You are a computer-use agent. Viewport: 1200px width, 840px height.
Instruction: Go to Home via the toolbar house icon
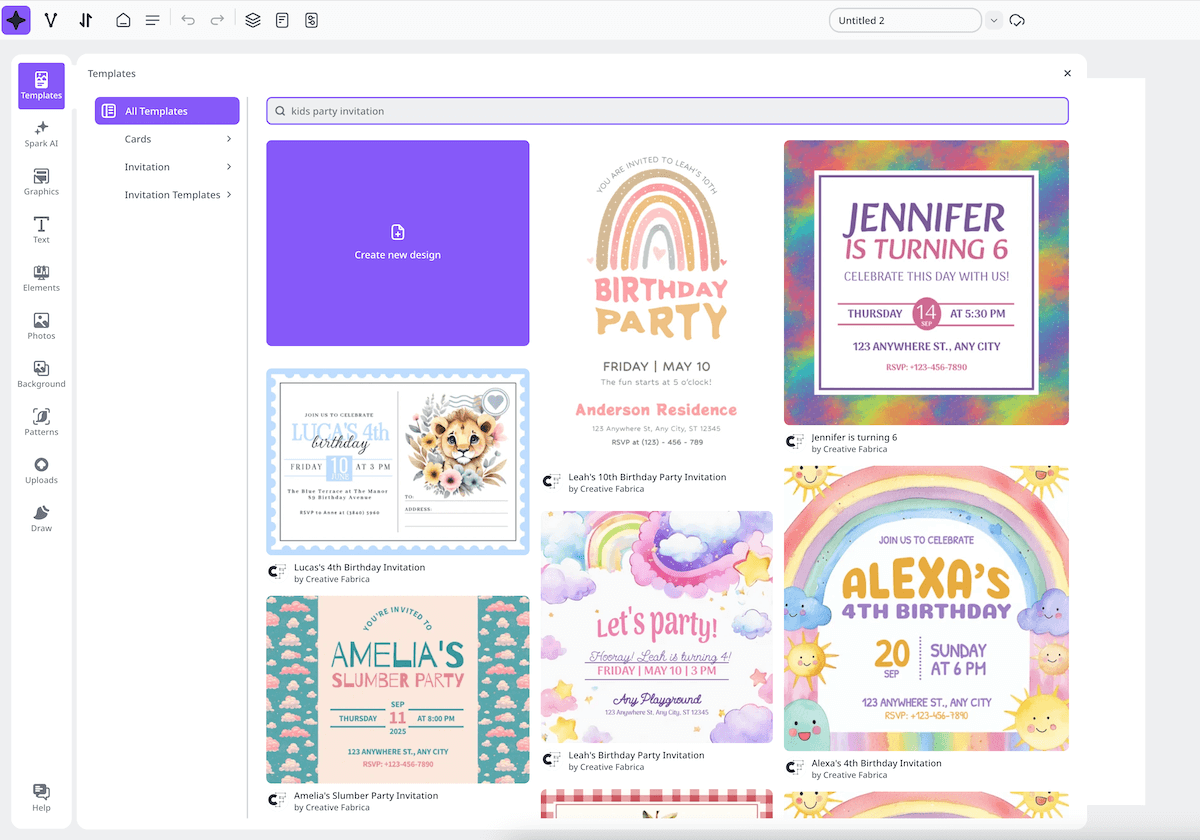pos(123,19)
